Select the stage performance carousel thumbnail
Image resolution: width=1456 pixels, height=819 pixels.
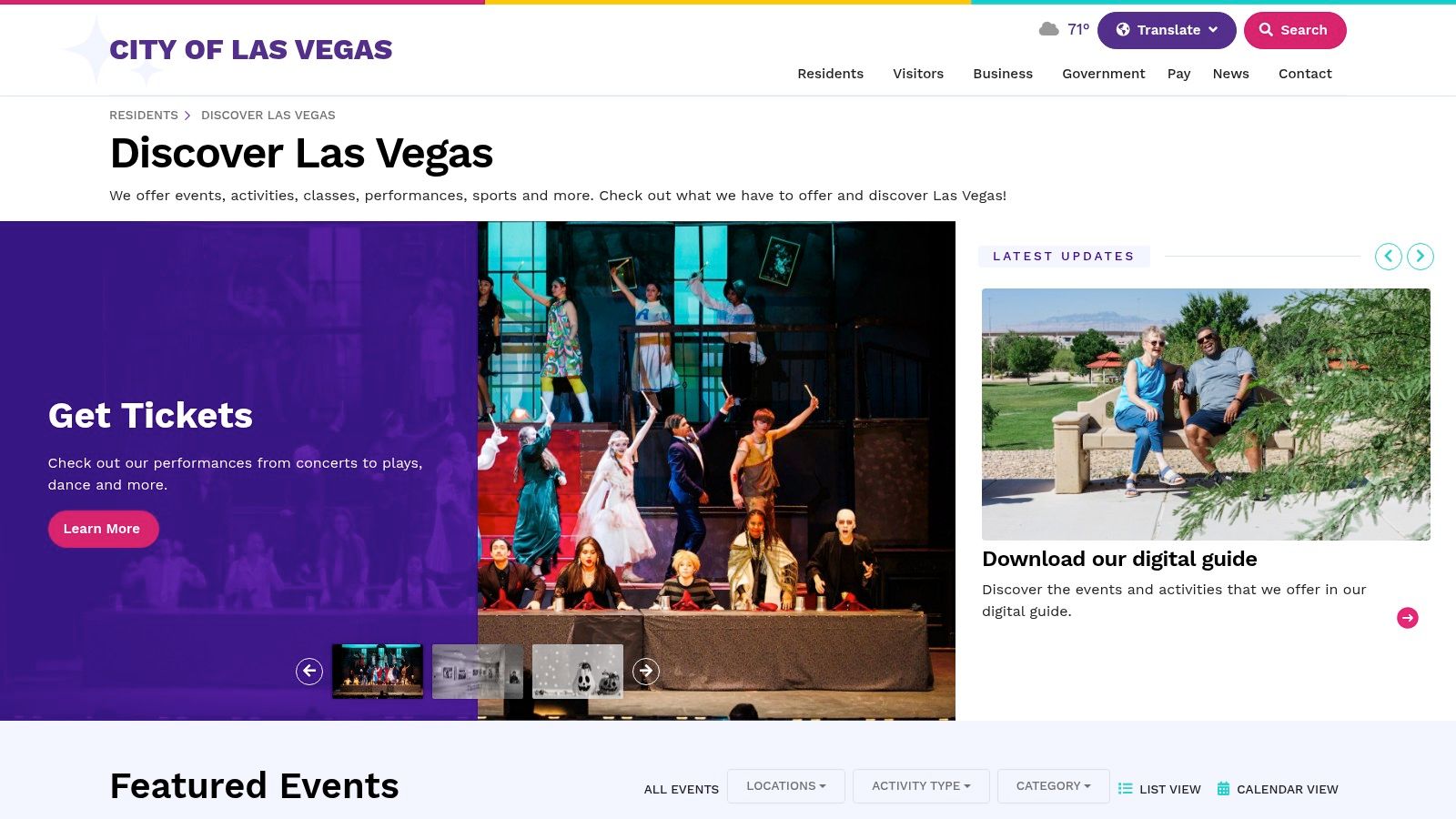[378, 672]
